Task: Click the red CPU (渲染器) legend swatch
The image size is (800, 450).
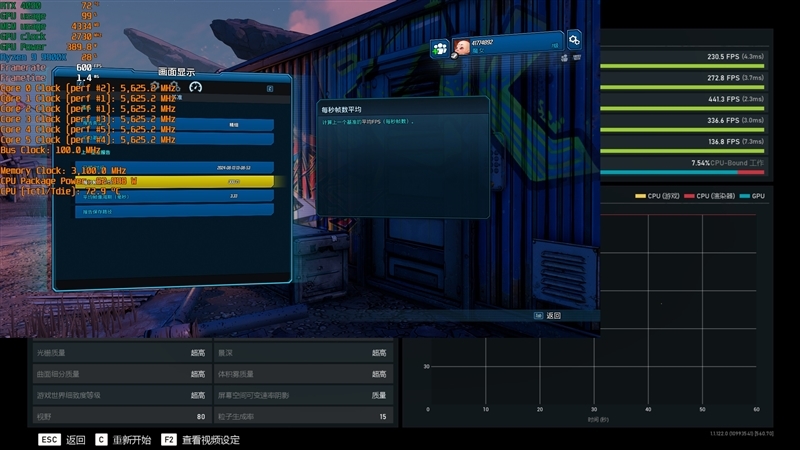Action: tap(689, 196)
